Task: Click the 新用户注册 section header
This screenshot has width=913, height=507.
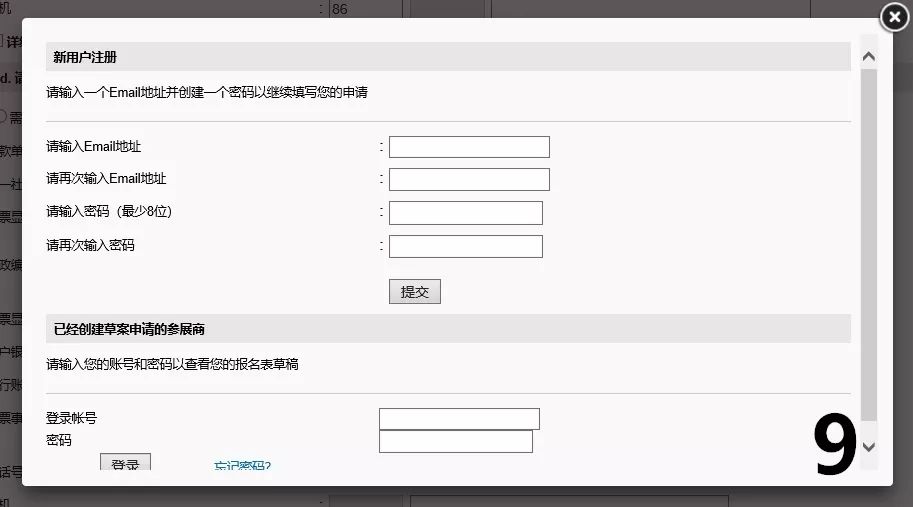Action: coord(85,57)
